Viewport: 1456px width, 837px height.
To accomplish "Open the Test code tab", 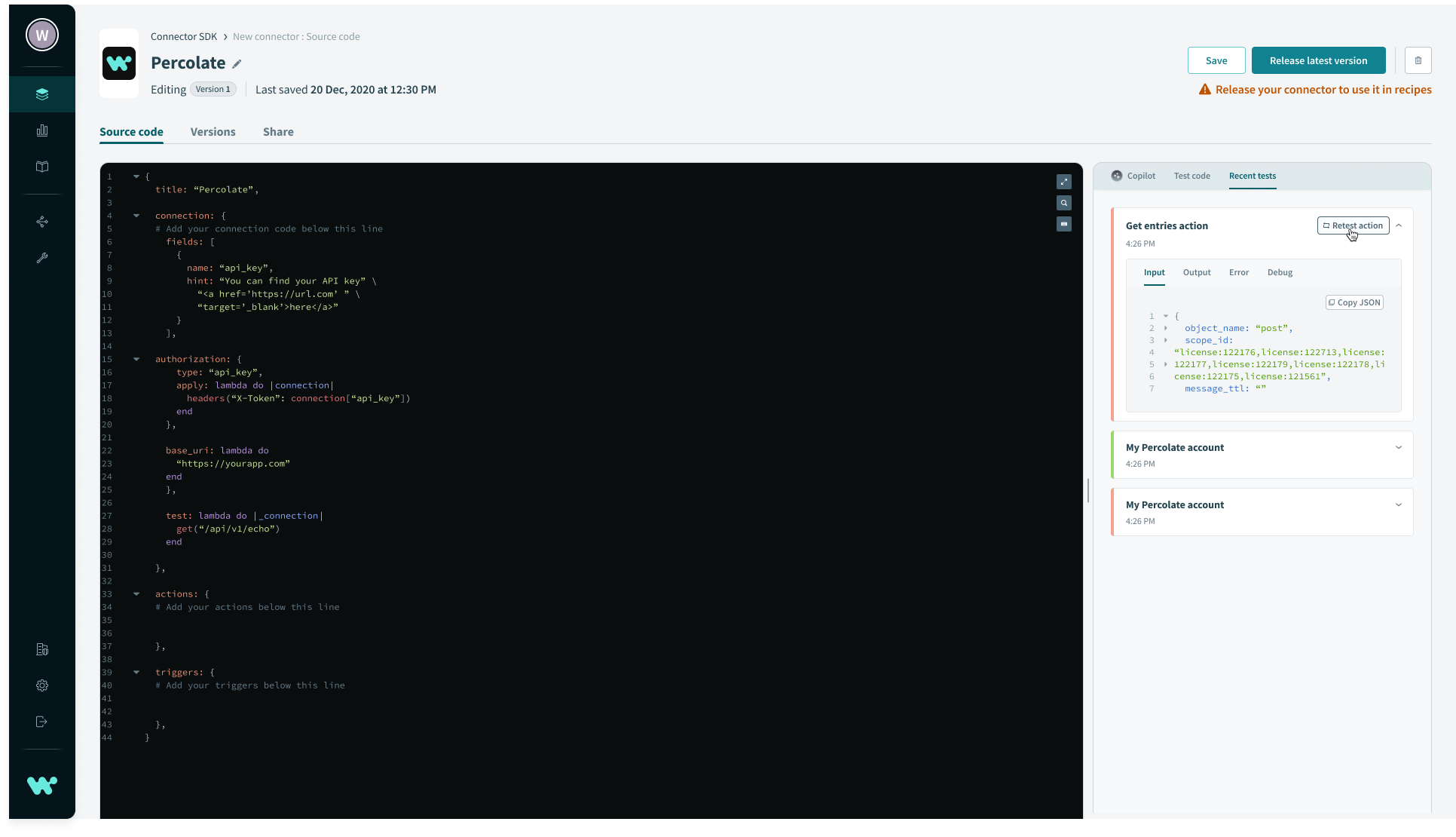I will (1192, 176).
